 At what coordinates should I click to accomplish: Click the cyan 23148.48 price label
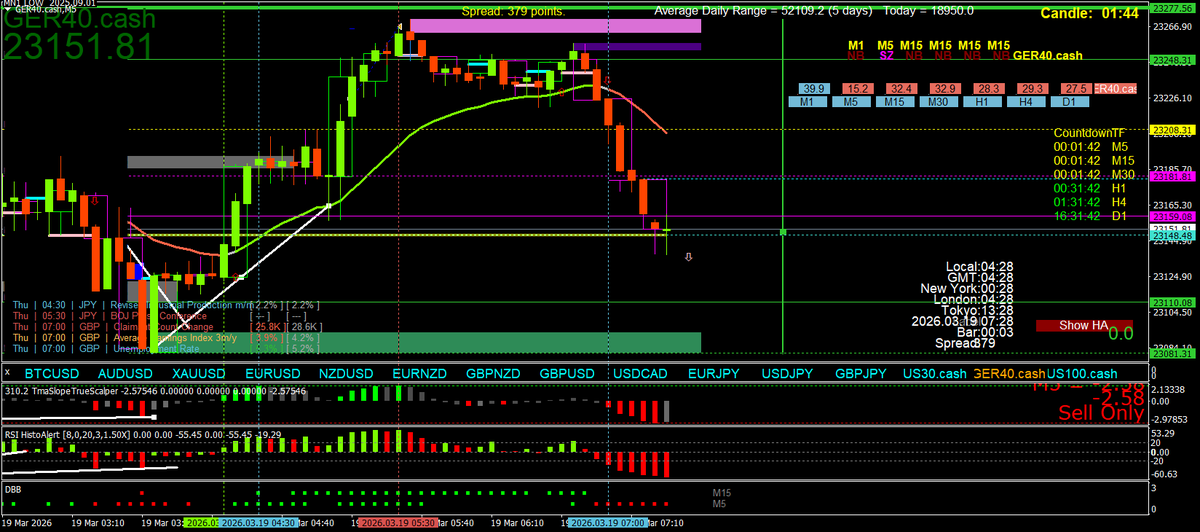(x=1170, y=237)
